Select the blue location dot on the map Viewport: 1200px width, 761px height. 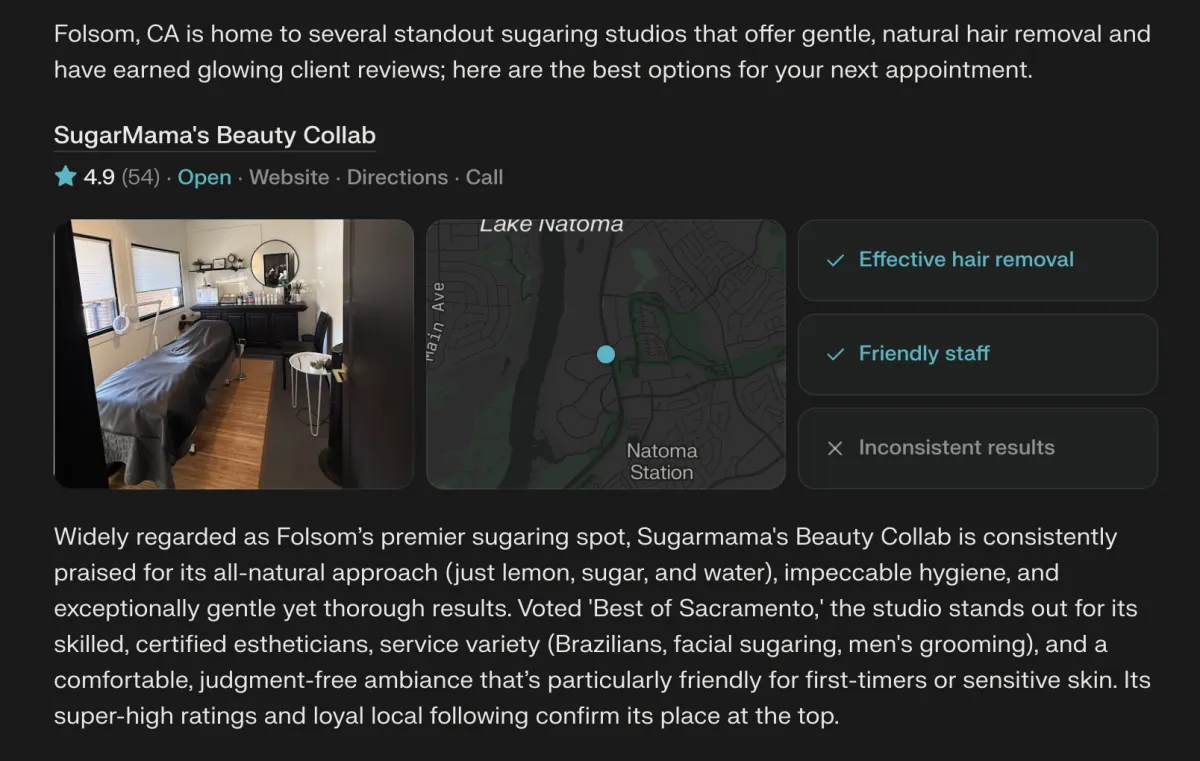click(x=605, y=354)
